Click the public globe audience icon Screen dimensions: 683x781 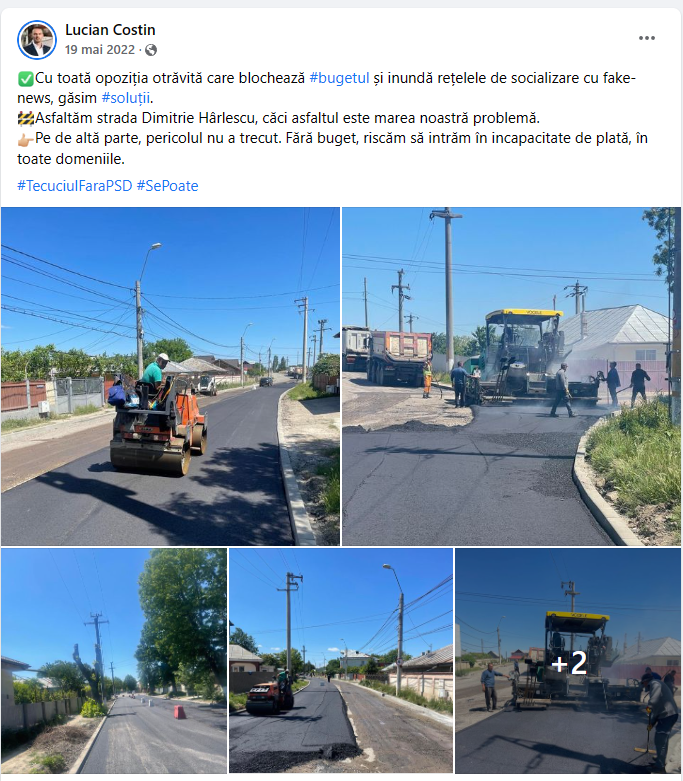pyautogui.click(x=151, y=50)
